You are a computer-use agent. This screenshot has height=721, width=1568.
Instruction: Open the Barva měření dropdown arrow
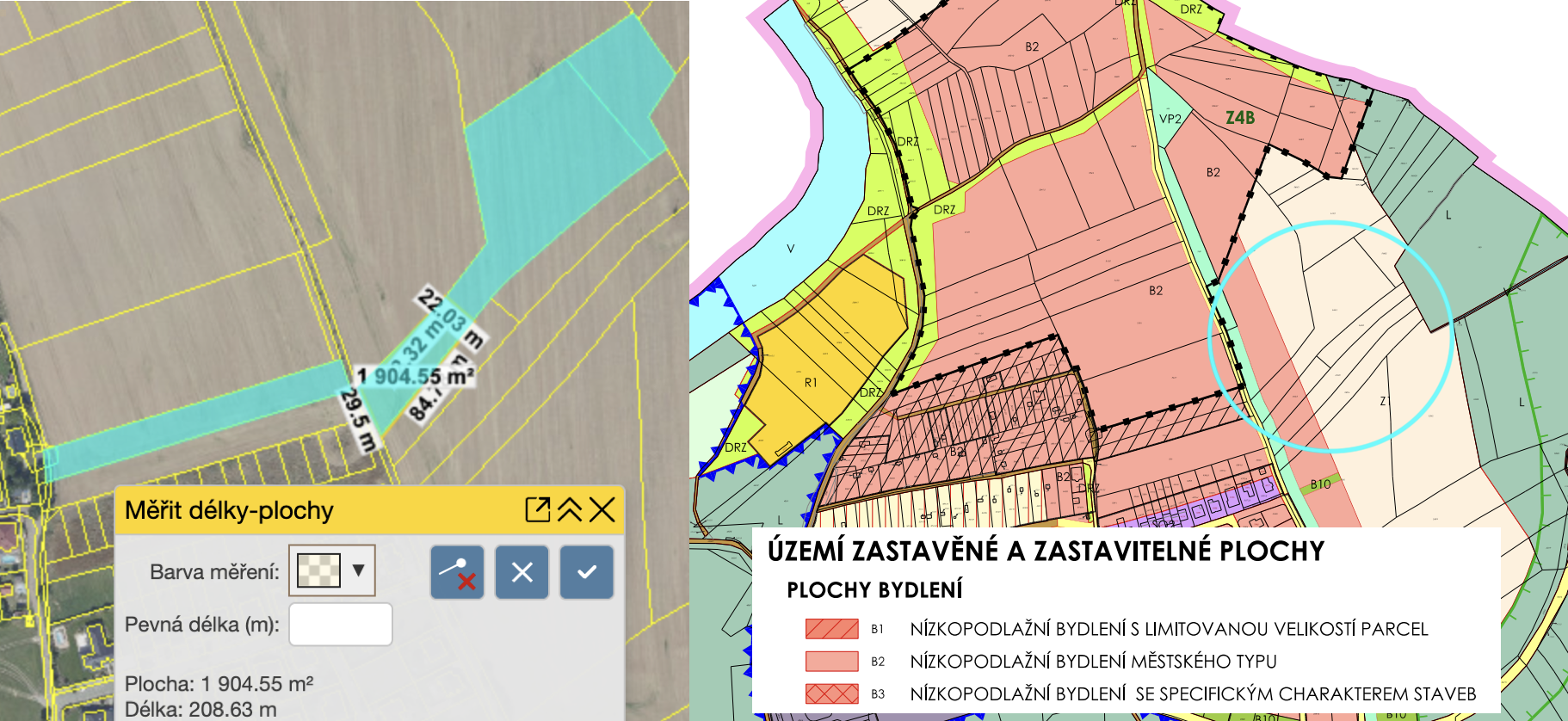click(359, 570)
